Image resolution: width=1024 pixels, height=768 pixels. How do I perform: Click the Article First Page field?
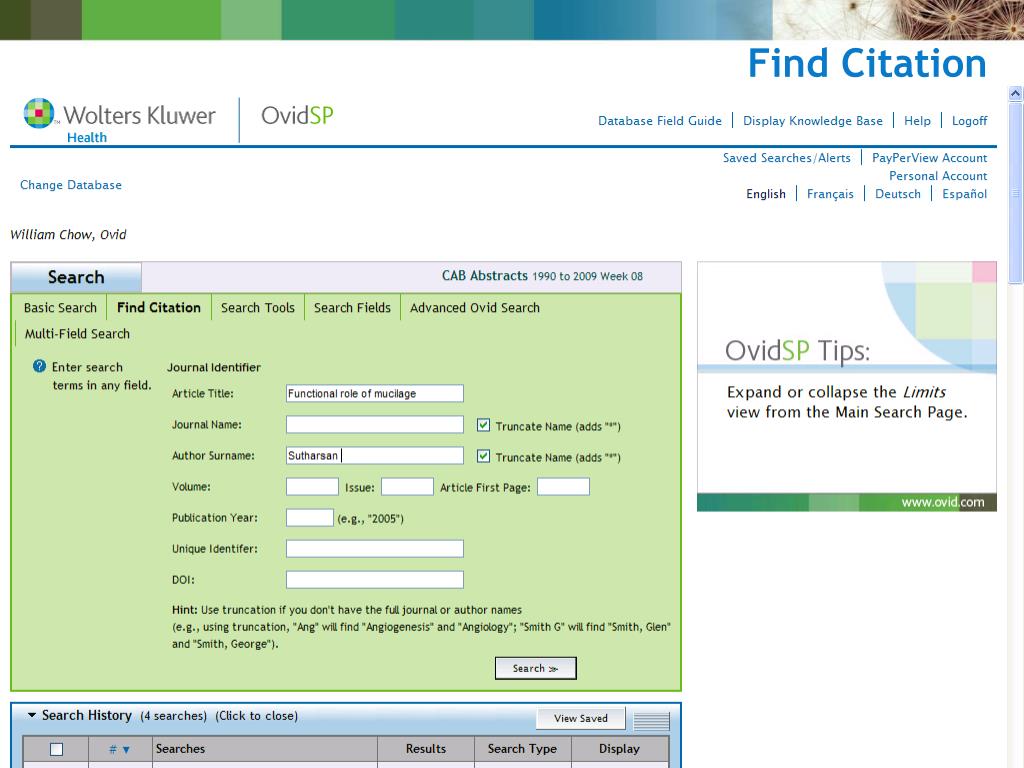(563, 487)
